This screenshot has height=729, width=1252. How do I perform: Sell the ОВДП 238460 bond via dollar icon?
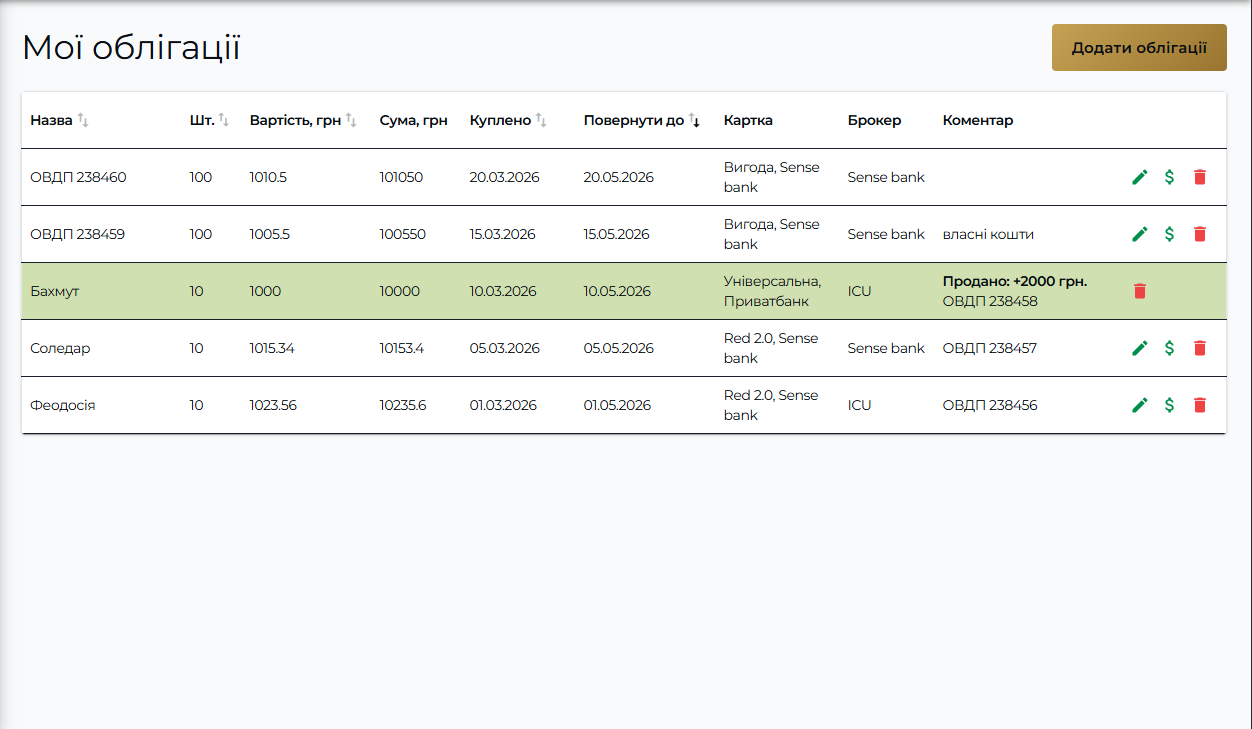point(1170,177)
